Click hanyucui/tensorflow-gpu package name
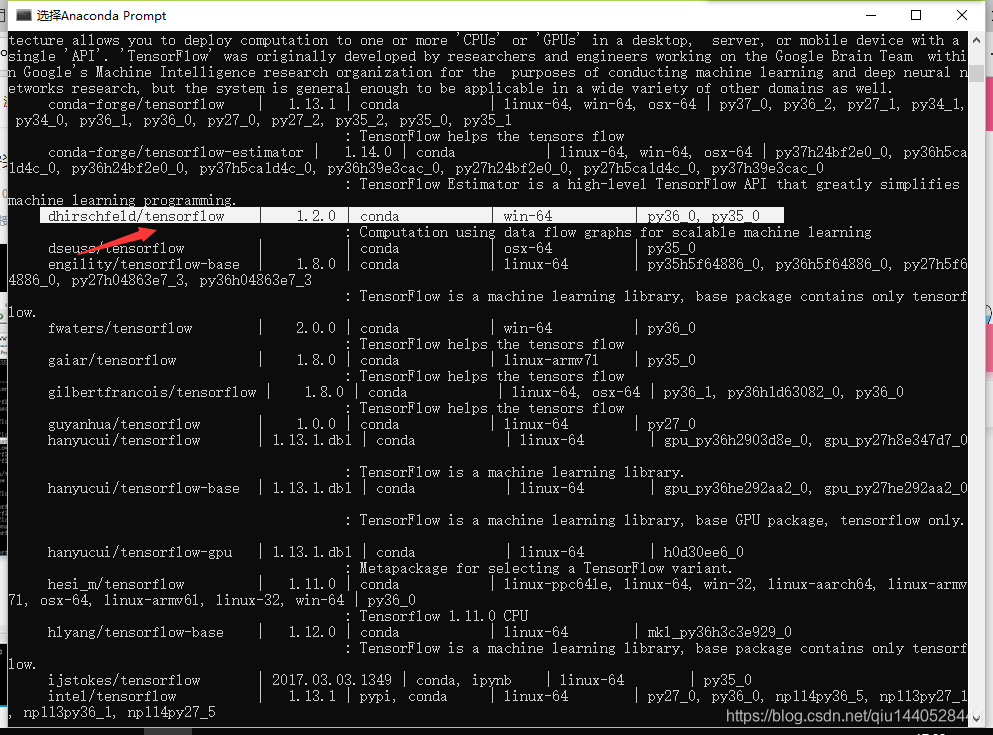The height and width of the screenshot is (735, 993). [x=140, y=552]
